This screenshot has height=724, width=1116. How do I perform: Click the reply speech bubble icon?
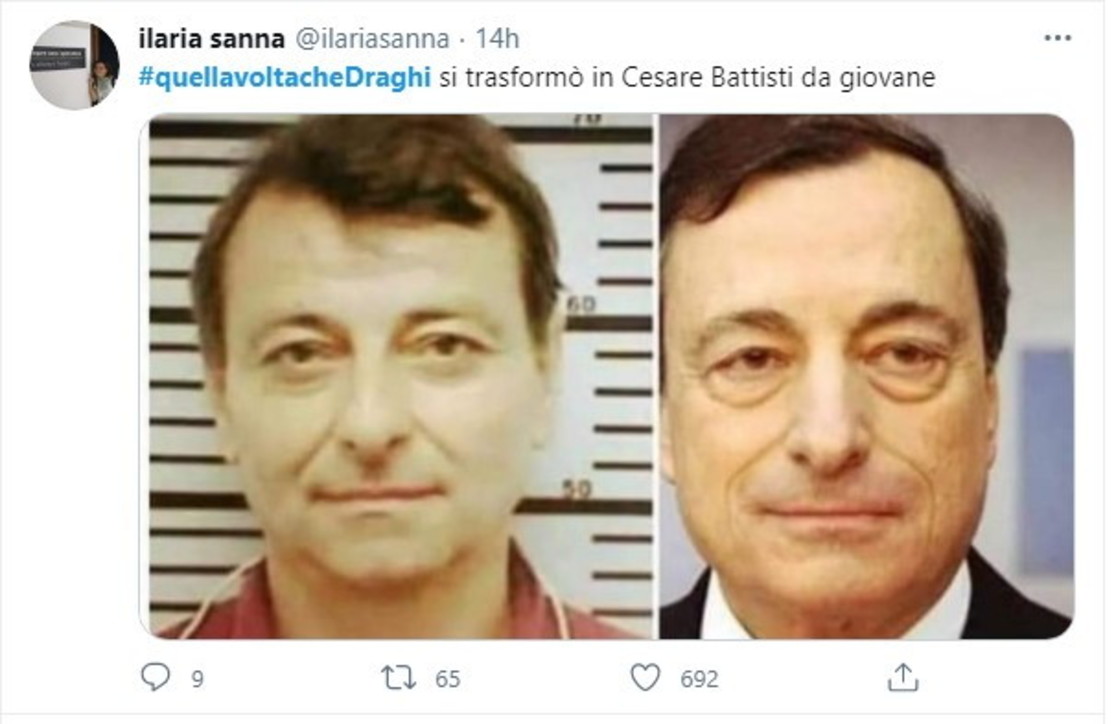[x=155, y=677]
